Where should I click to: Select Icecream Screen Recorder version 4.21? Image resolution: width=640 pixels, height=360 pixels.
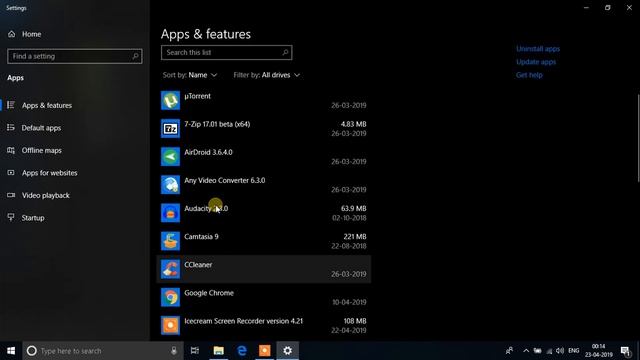click(x=244, y=321)
